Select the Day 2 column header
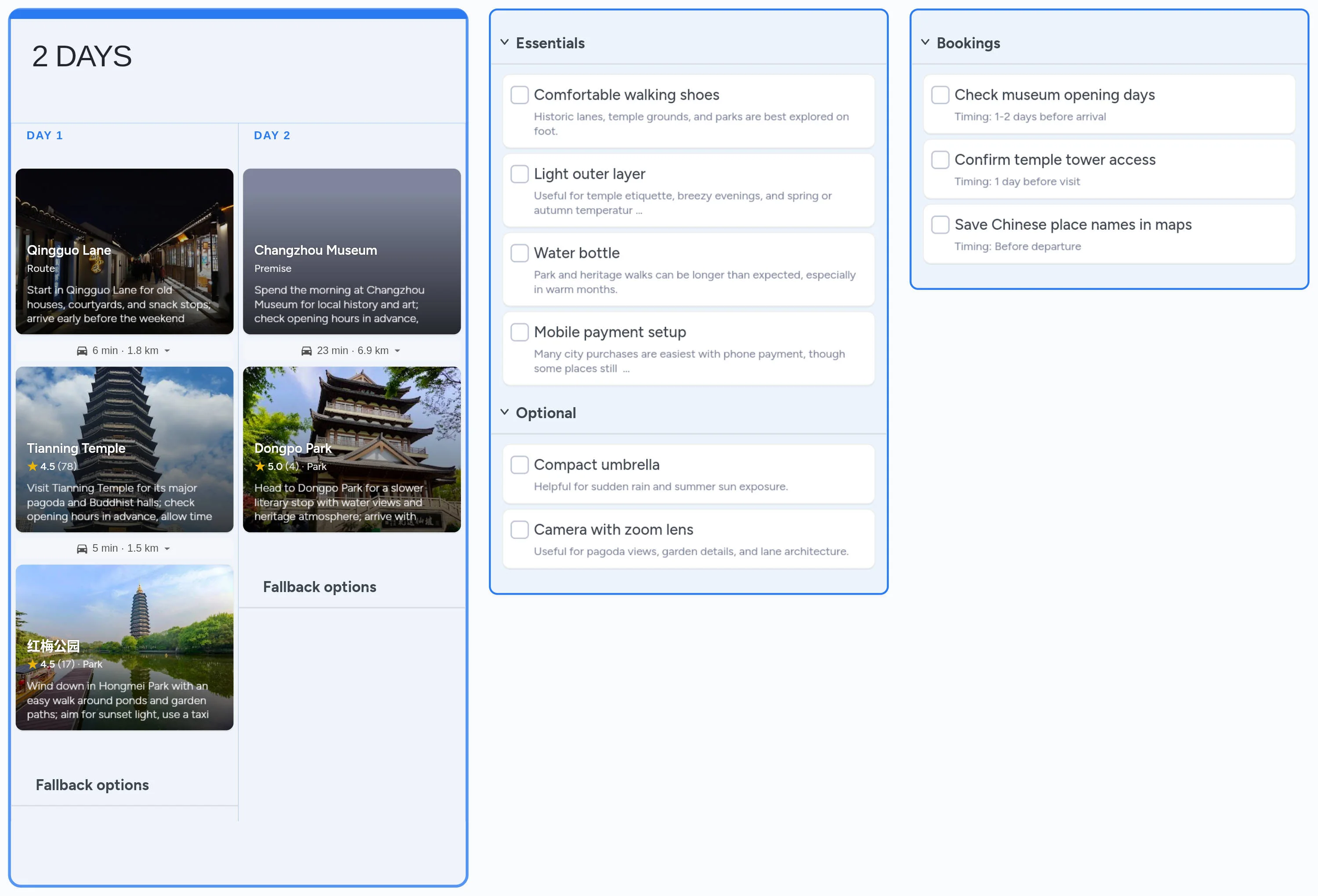Viewport: 1318px width, 896px height. (x=272, y=135)
